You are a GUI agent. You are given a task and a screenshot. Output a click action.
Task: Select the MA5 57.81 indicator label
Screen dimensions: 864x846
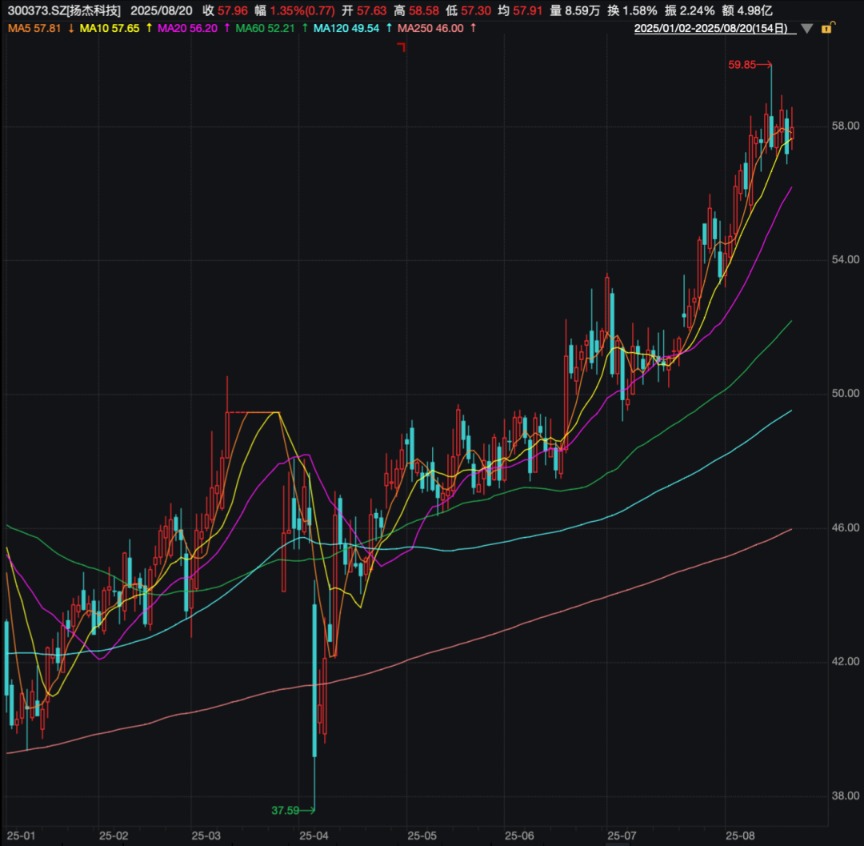click(35, 29)
